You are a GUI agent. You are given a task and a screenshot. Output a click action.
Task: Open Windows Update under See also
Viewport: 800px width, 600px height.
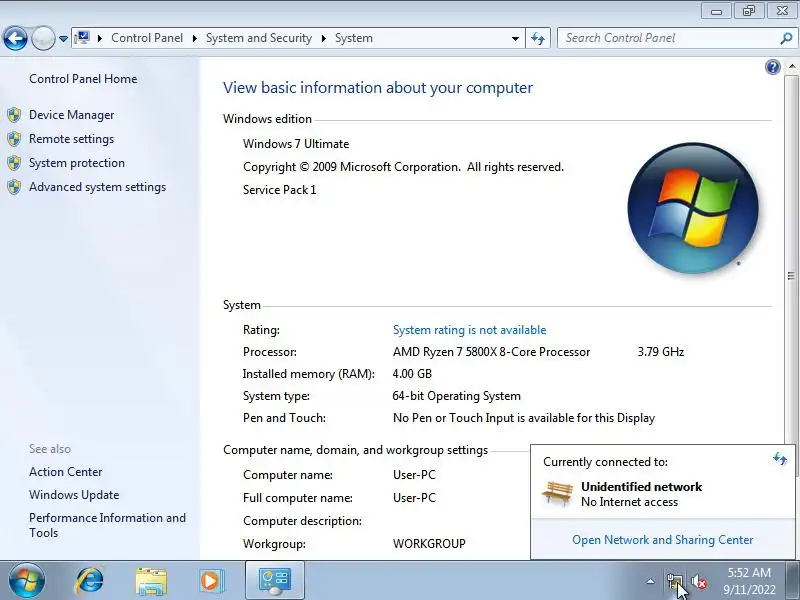[x=74, y=495]
